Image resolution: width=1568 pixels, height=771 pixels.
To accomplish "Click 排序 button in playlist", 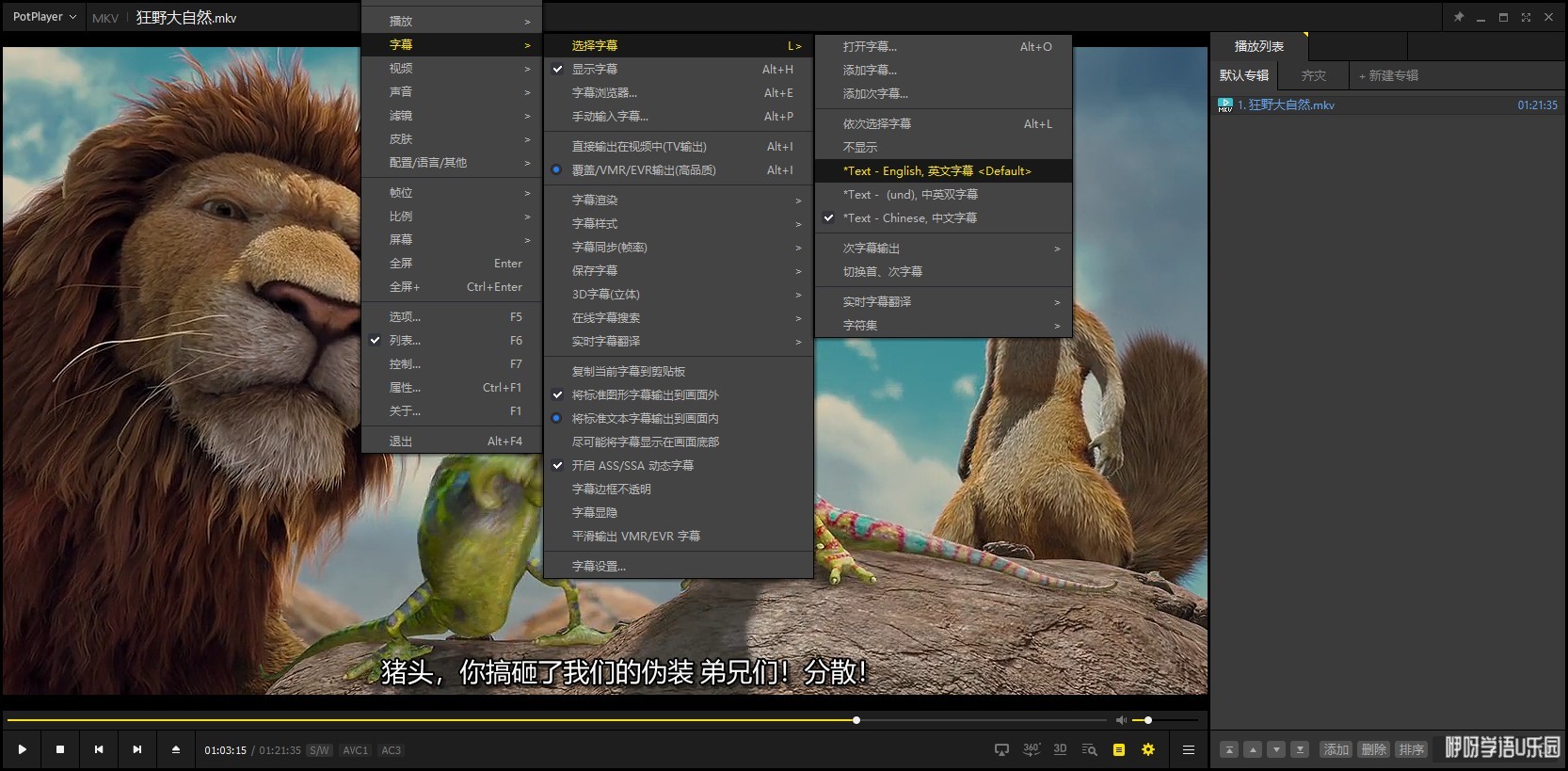I will click(x=1411, y=749).
